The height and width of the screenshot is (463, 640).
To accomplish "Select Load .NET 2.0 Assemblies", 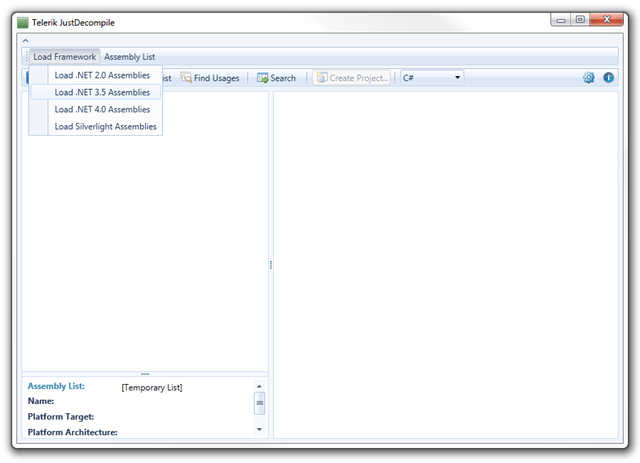I will tap(96, 75).
